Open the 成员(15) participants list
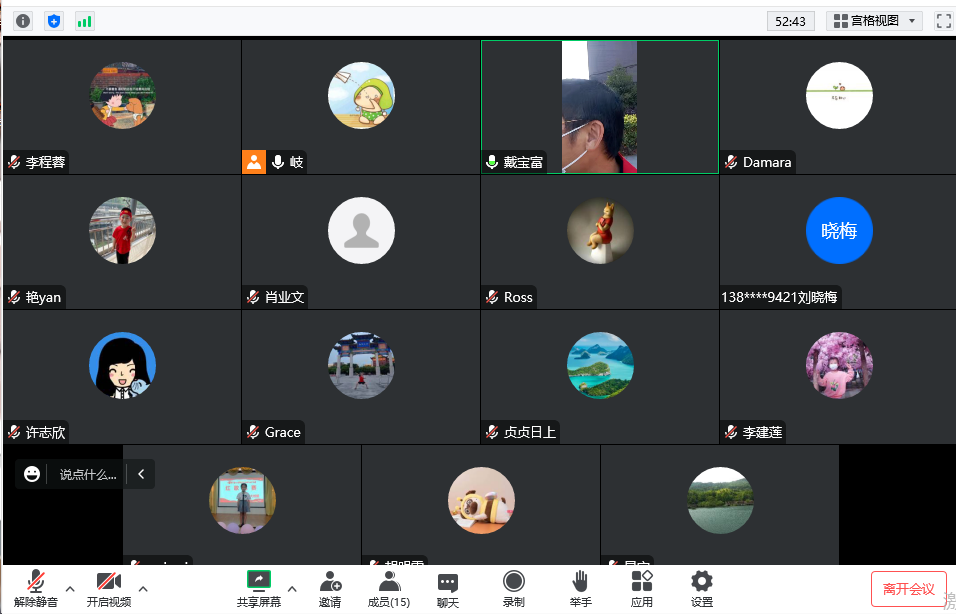The width and height of the screenshot is (956, 614). pyautogui.click(x=389, y=589)
